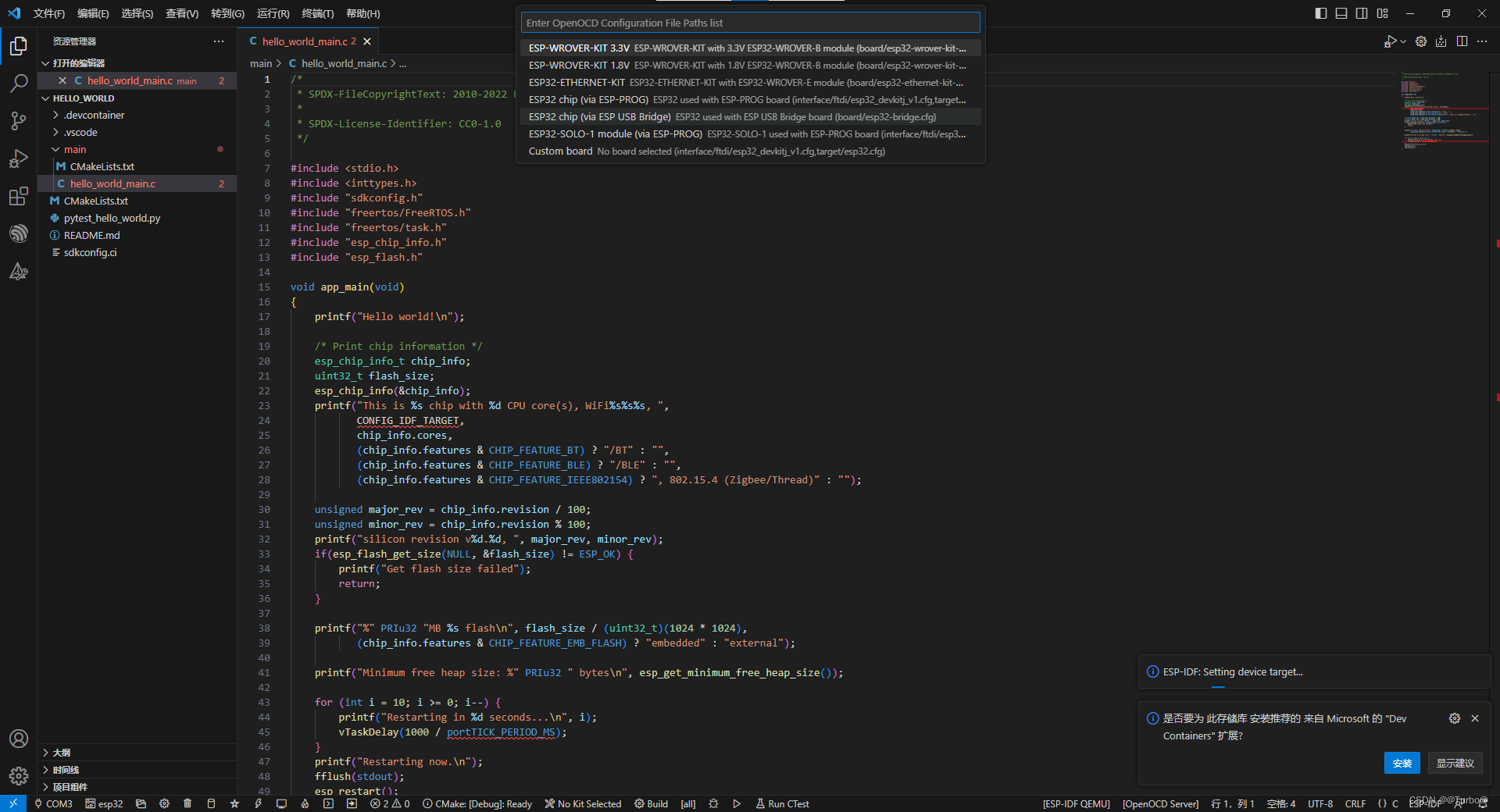
Task: Open the Extensions view
Action: [19, 196]
